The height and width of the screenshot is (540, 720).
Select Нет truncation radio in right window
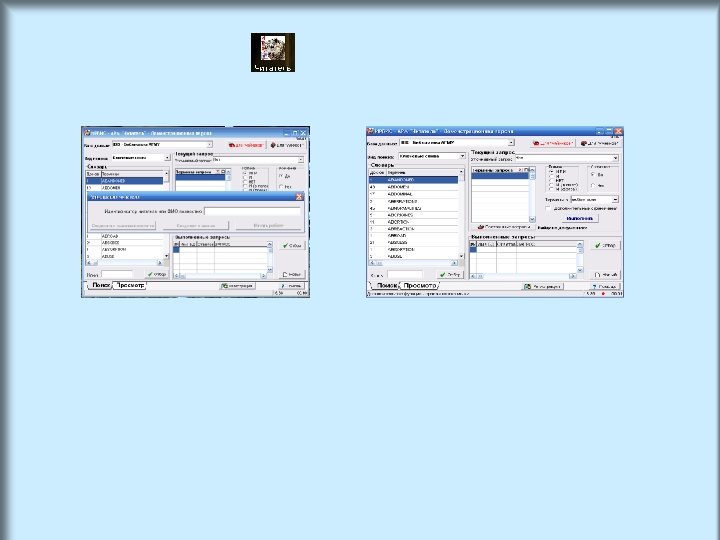point(593,186)
